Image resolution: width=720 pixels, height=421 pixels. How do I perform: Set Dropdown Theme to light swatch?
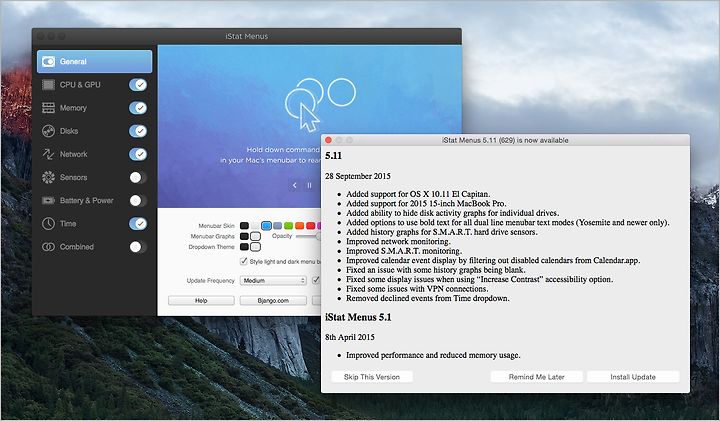(255, 247)
